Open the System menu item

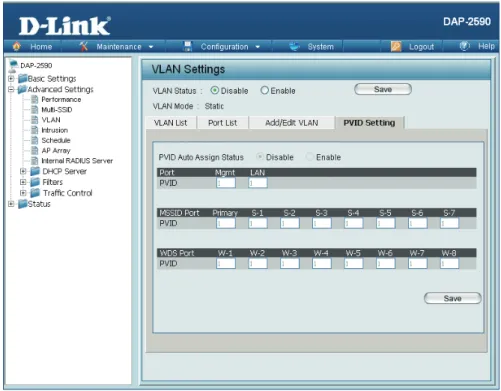pos(320,47)
